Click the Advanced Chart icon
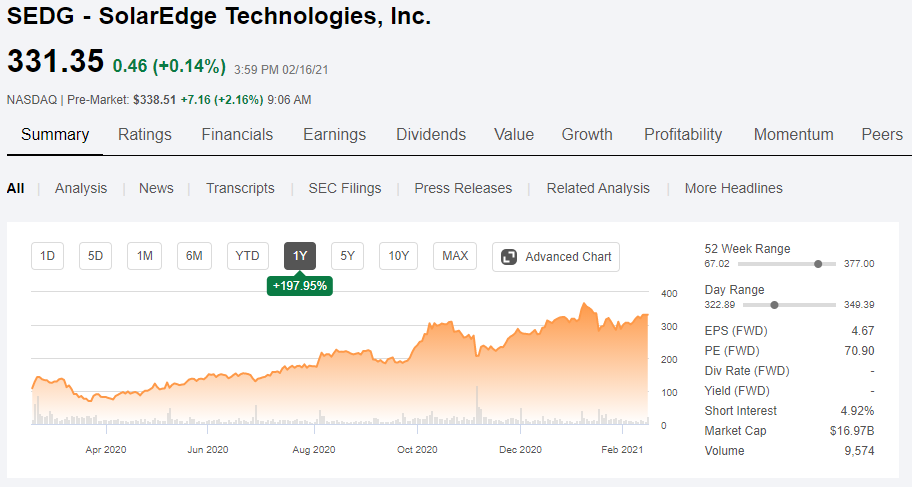The height and width of the screenshot is (487, 912). [x=509, y=257]
